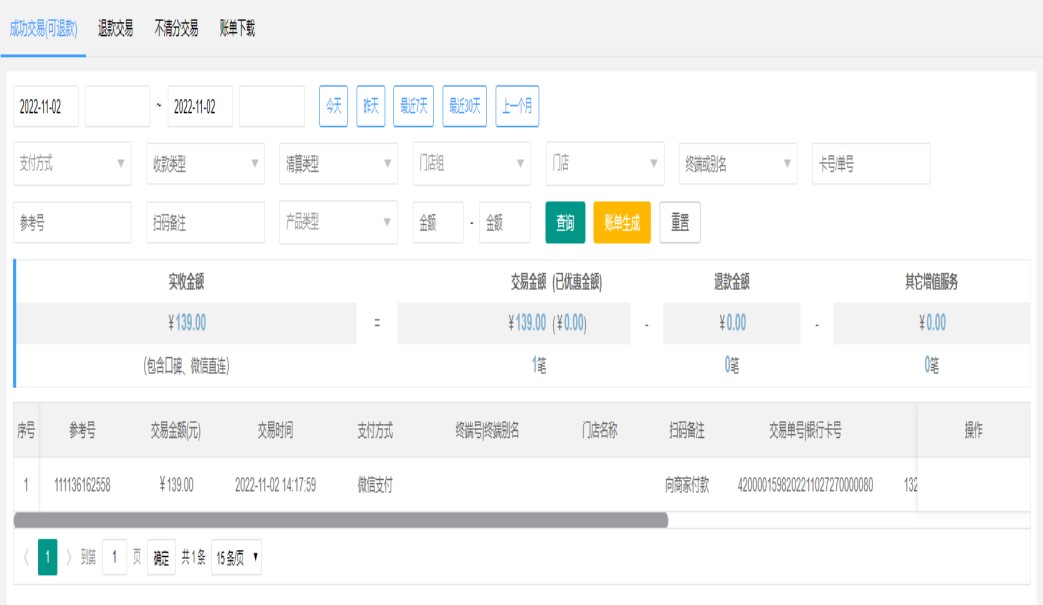Expand the 清算类型 dropdown list
The width and height of the screenshot is (1043, 605).
(338, 164)
